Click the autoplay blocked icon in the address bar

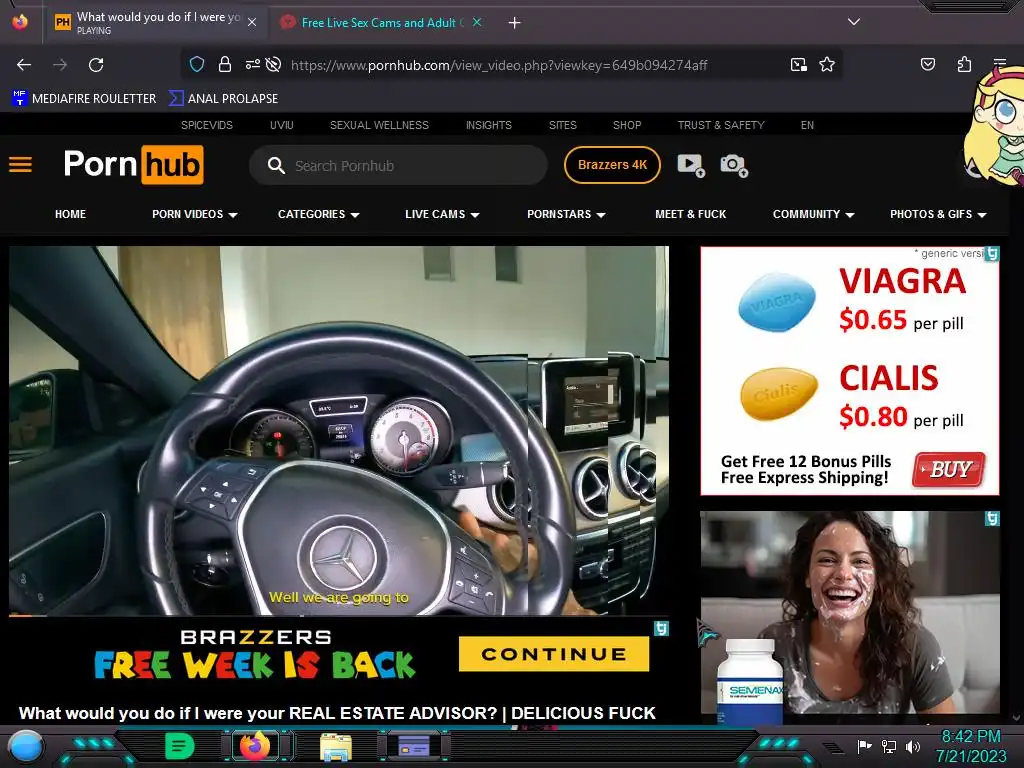tap(274, 64)
